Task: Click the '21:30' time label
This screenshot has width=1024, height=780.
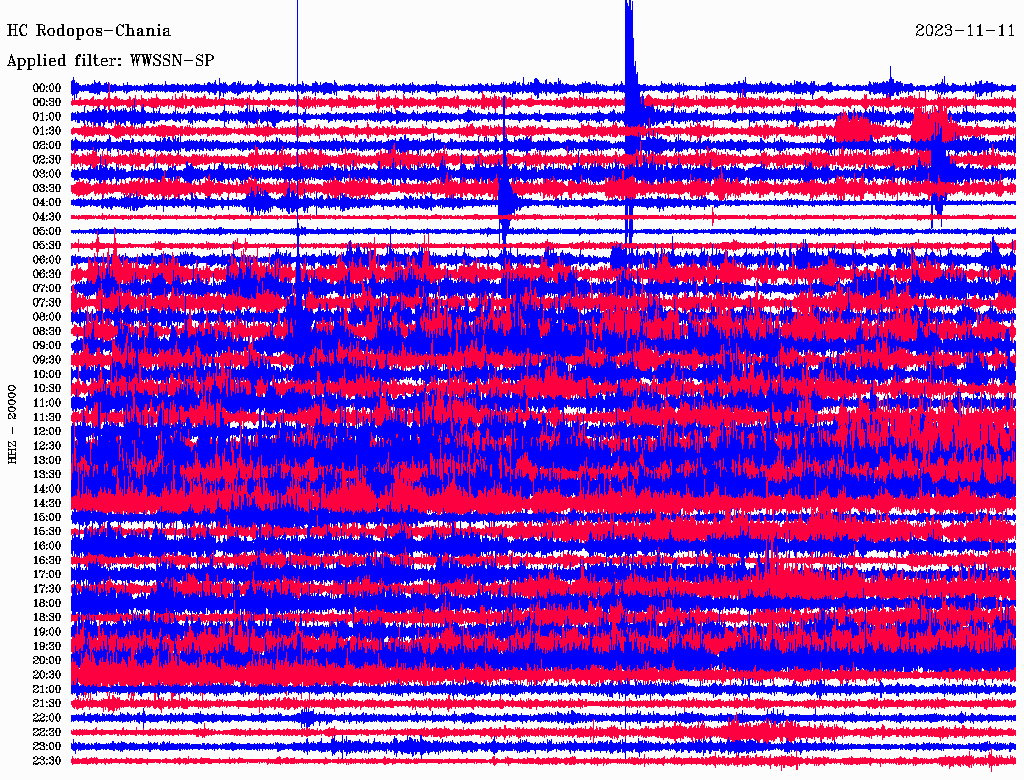Action: click(x=47, y=704)
